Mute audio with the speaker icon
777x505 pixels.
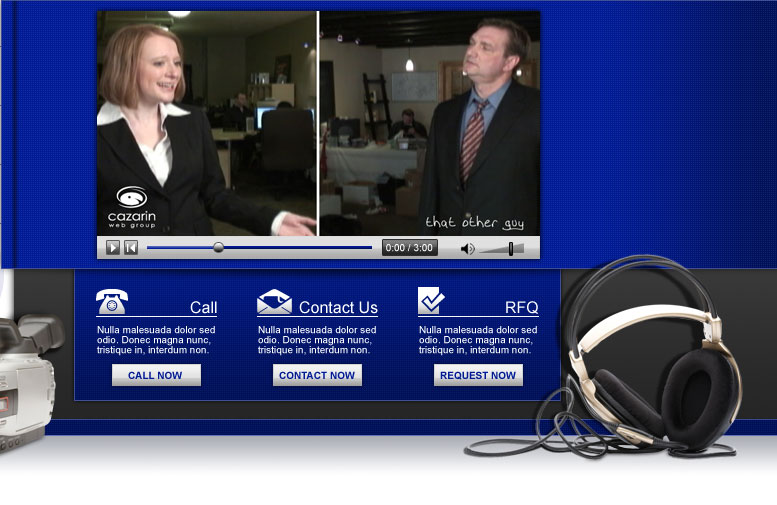(x=467, y=248)
